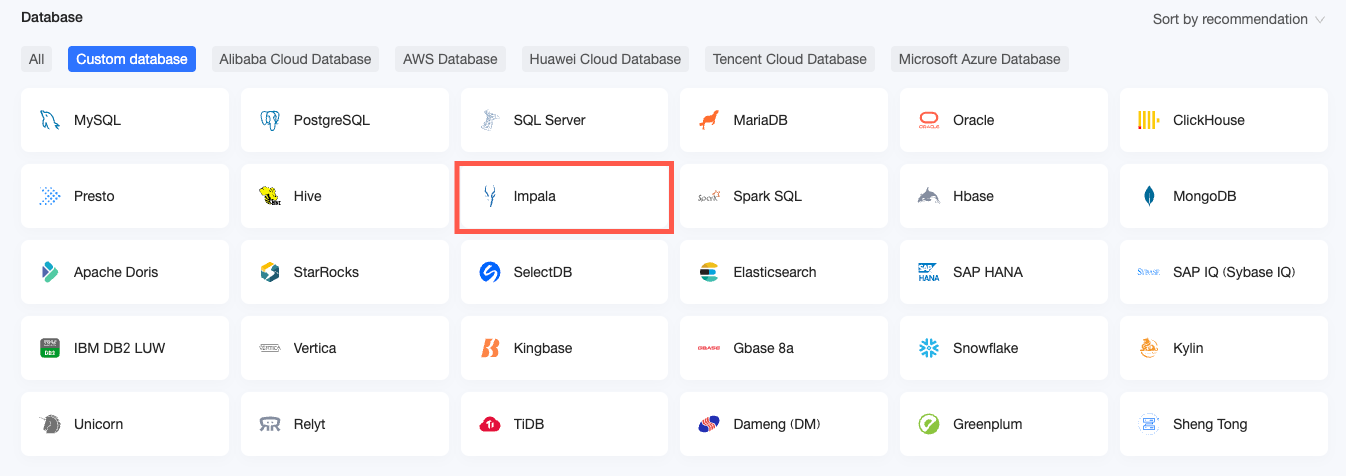
Task: Click the TiDB red cloud icon
Action: [489, 424]
